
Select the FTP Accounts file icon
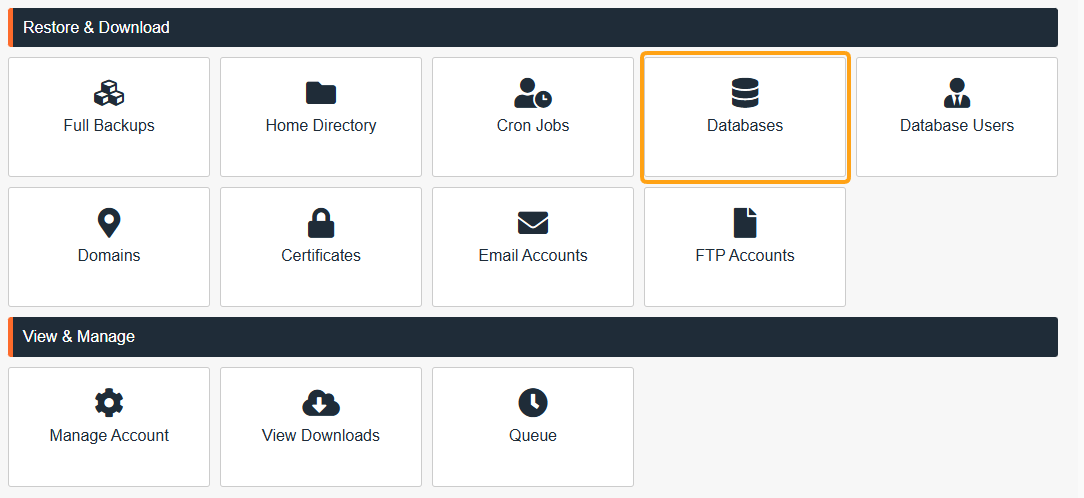(745, 223)
